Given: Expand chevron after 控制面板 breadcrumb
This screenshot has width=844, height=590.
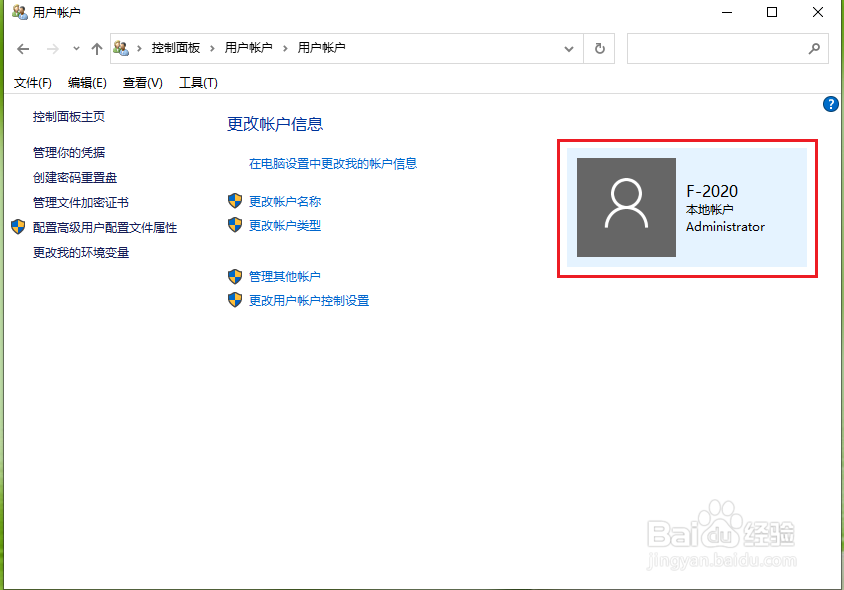Looking at the screenshot, I should [212, 48].
